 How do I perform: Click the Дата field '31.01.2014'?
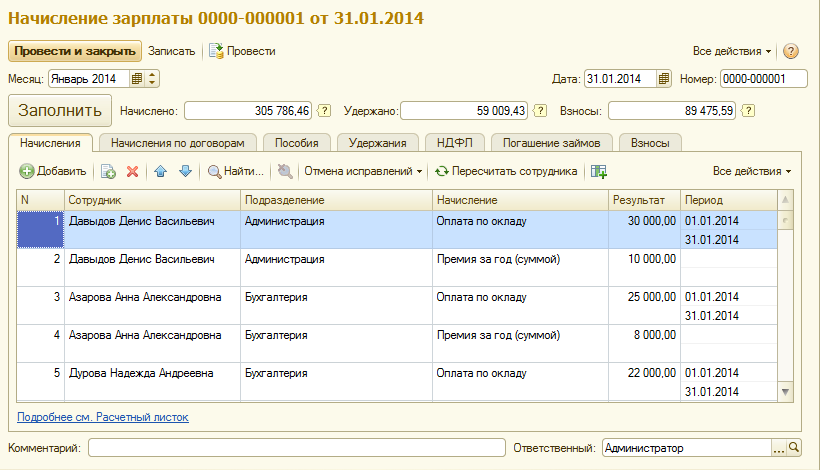tap(620, 79)
